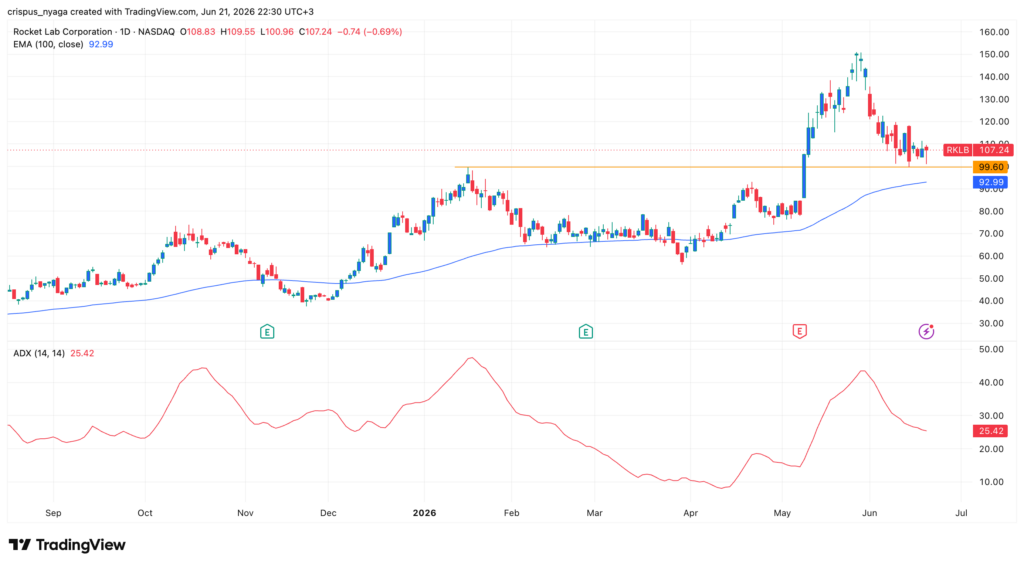Click the high price H109.55
The height and width of the screenshot is (567, 1024).
[x=238, y=31]
